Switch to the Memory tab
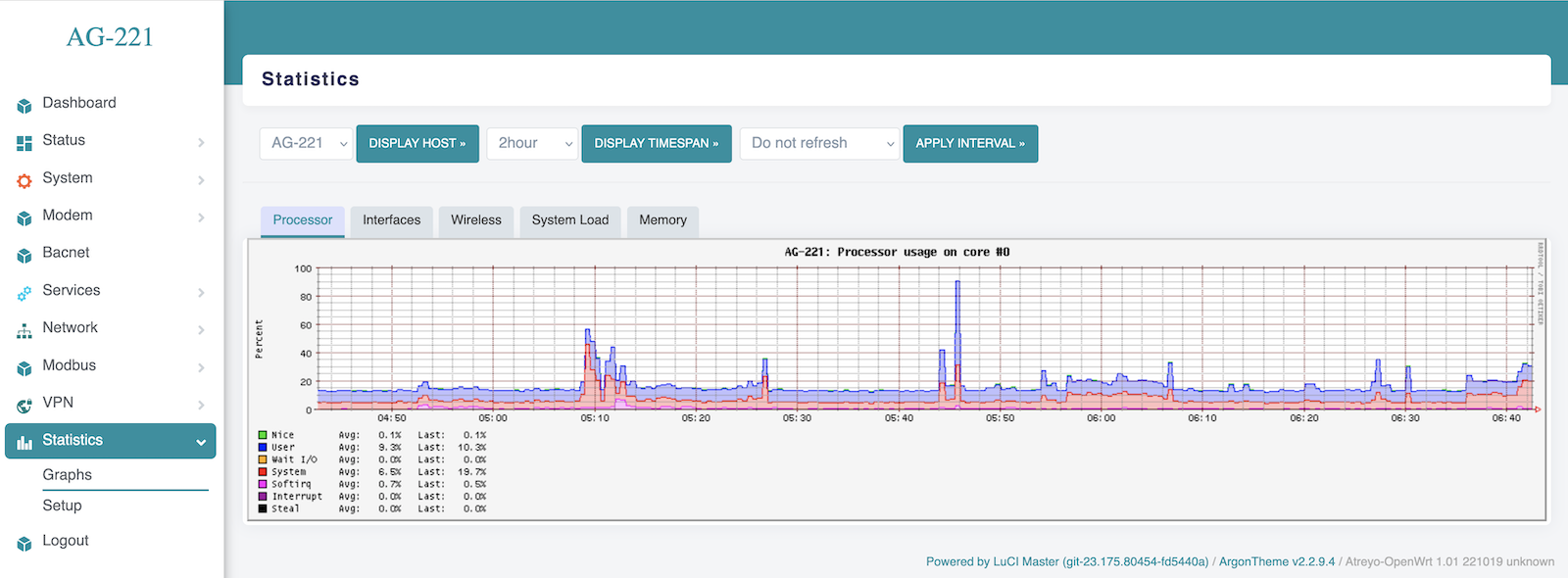 coord(662,220)
